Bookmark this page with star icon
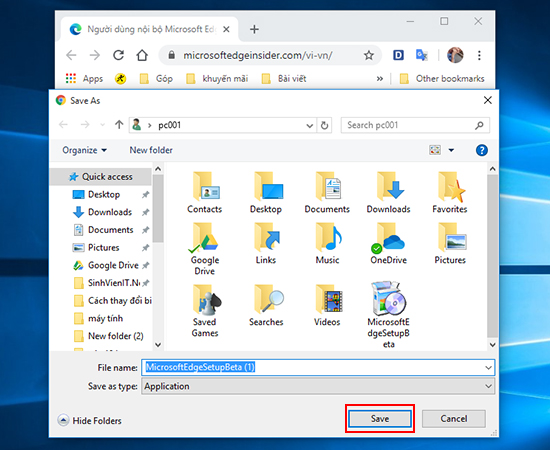550x450 pixels. click(x=368, y=55)
